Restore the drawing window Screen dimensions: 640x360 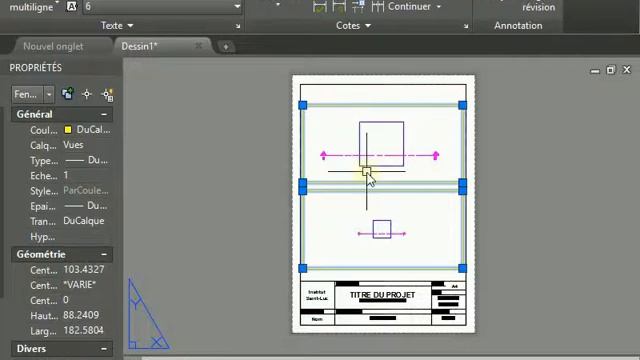click(611, 70)
